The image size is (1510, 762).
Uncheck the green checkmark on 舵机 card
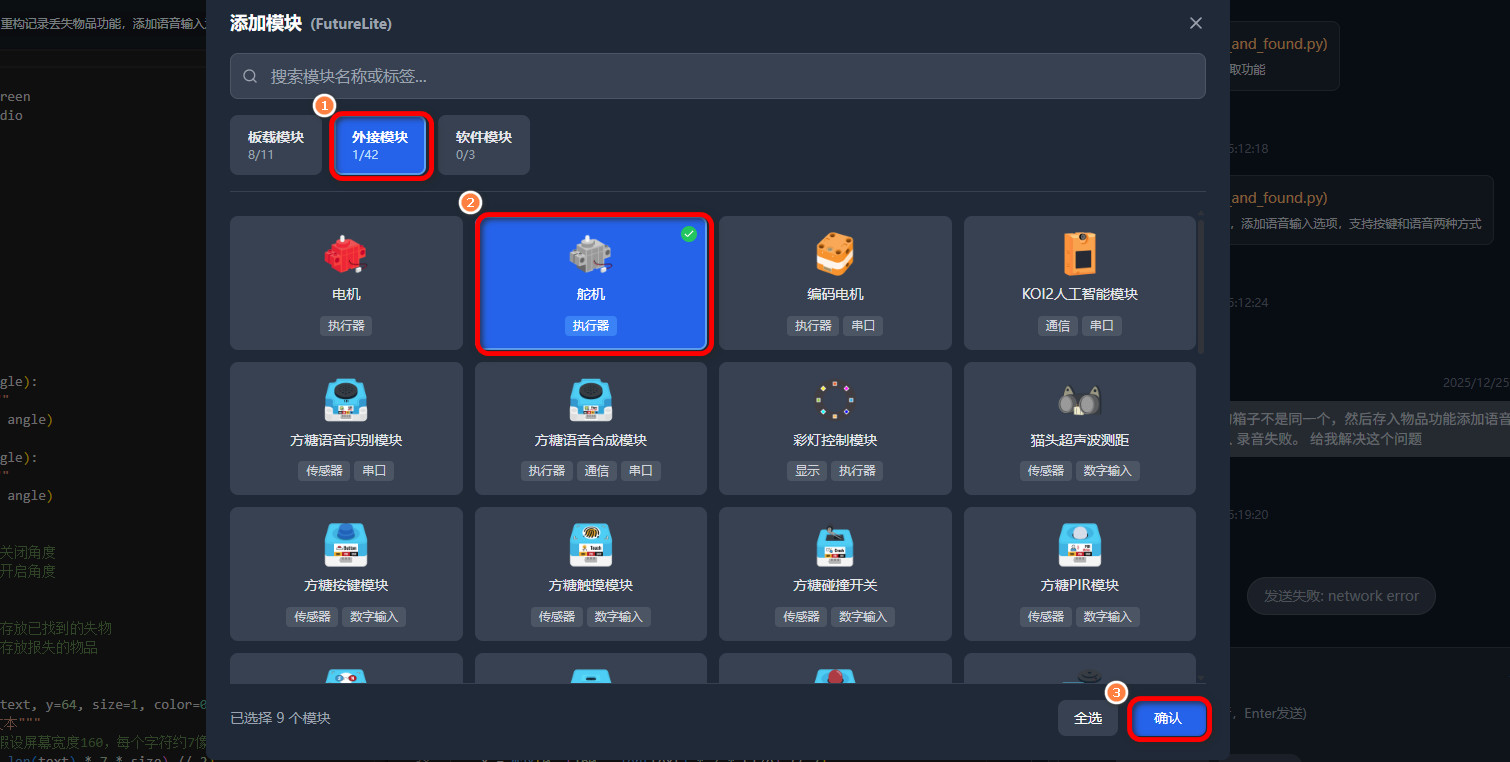point(689,233)
